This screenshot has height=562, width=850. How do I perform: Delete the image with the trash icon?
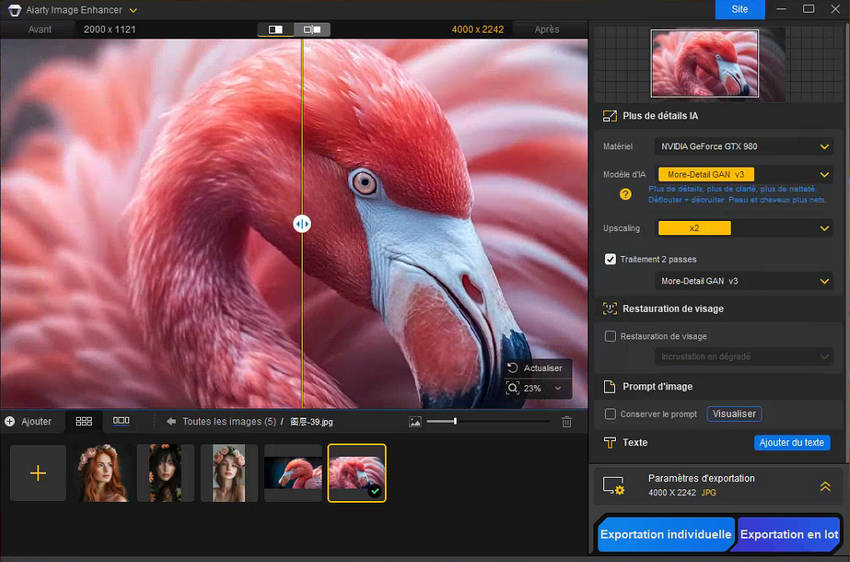[x=566, y=421]
